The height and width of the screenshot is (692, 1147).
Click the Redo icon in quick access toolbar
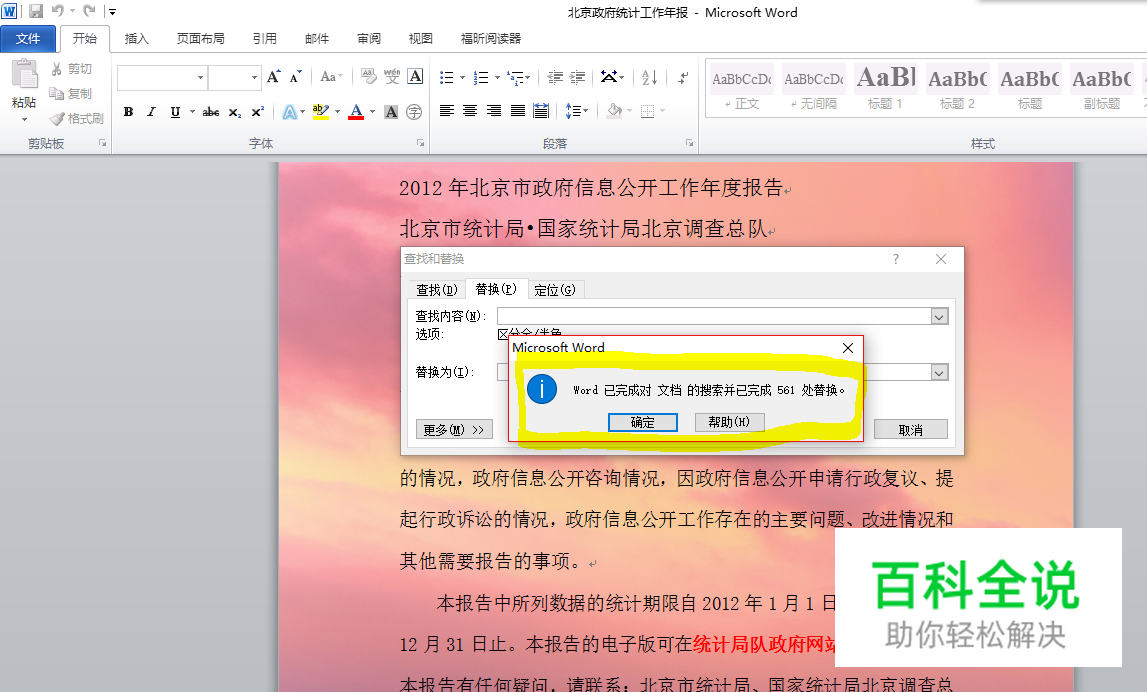[89, 11]
